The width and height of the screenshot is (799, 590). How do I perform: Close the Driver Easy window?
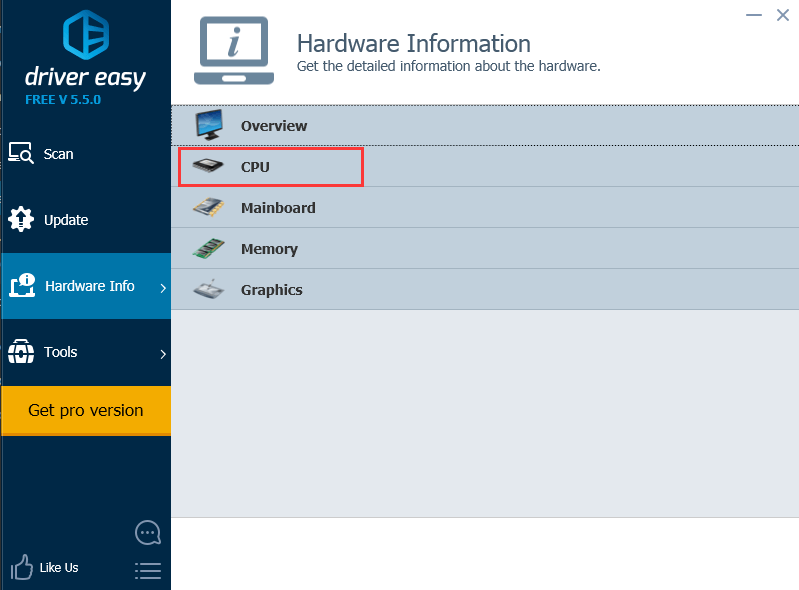pos(783,15)
